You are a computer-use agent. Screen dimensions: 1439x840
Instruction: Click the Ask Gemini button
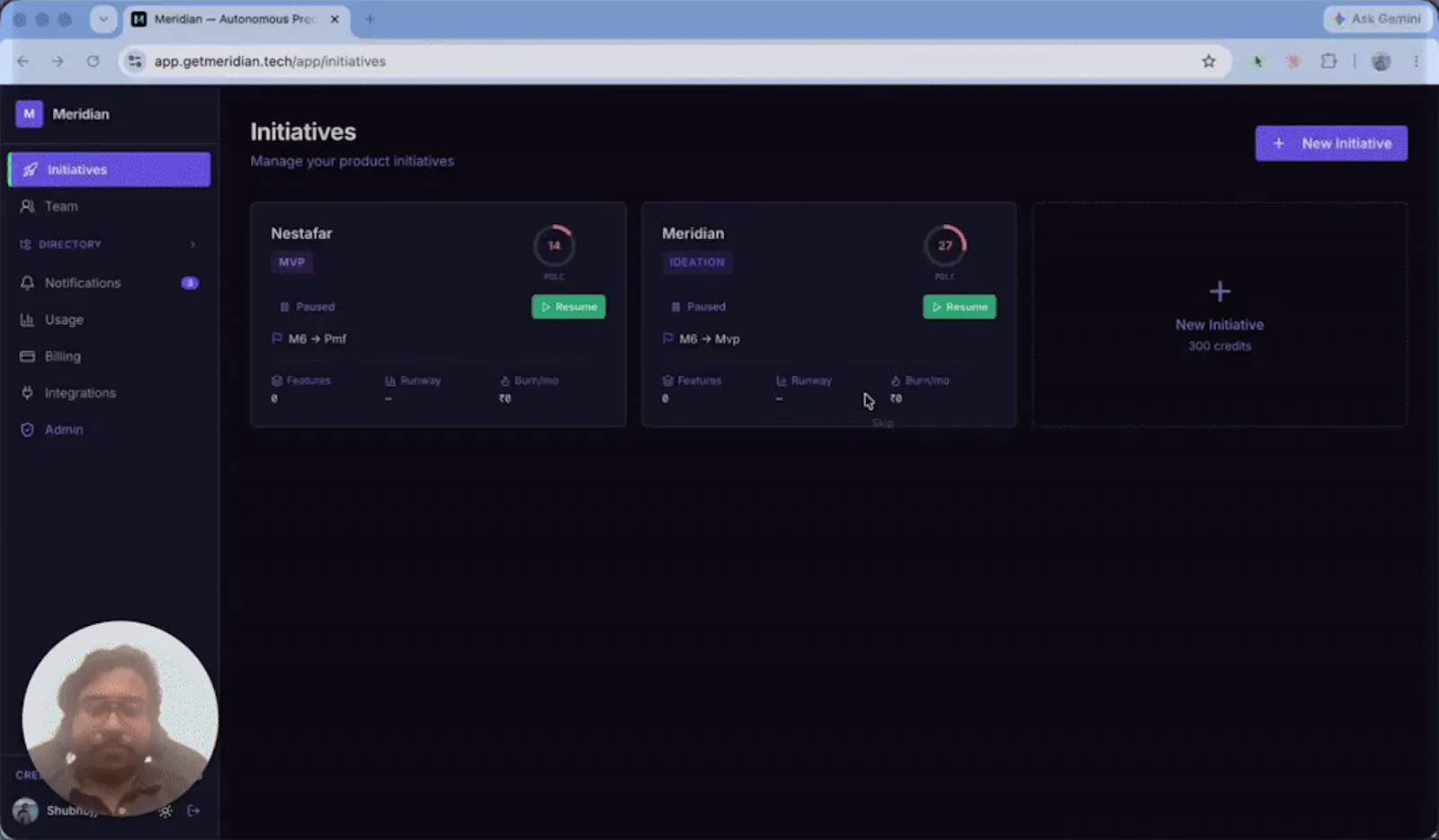pyautogui.click(x=1377, y=19)
